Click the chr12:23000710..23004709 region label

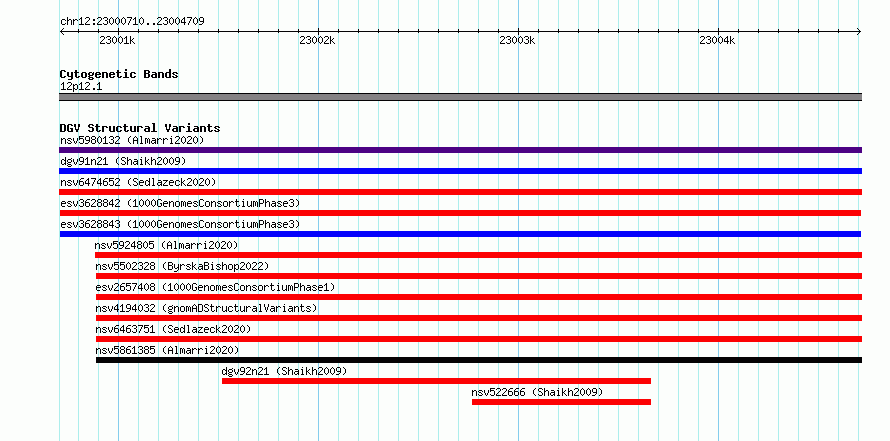click(132, 22)
